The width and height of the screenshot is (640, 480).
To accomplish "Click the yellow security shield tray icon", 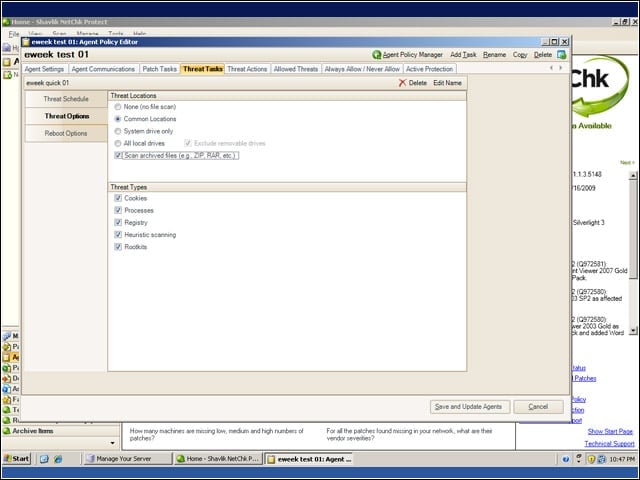I will pyautogui.click(x=591, y=459).
